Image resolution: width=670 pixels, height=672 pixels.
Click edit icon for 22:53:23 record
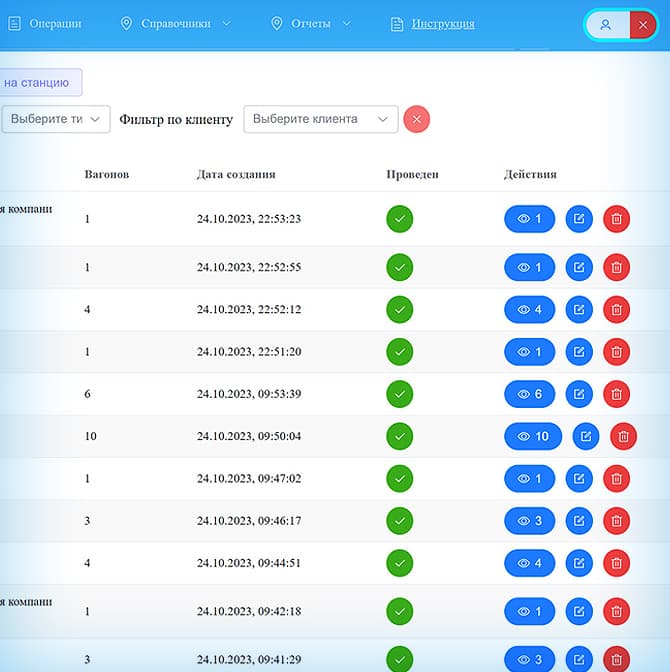click(579, 219)
